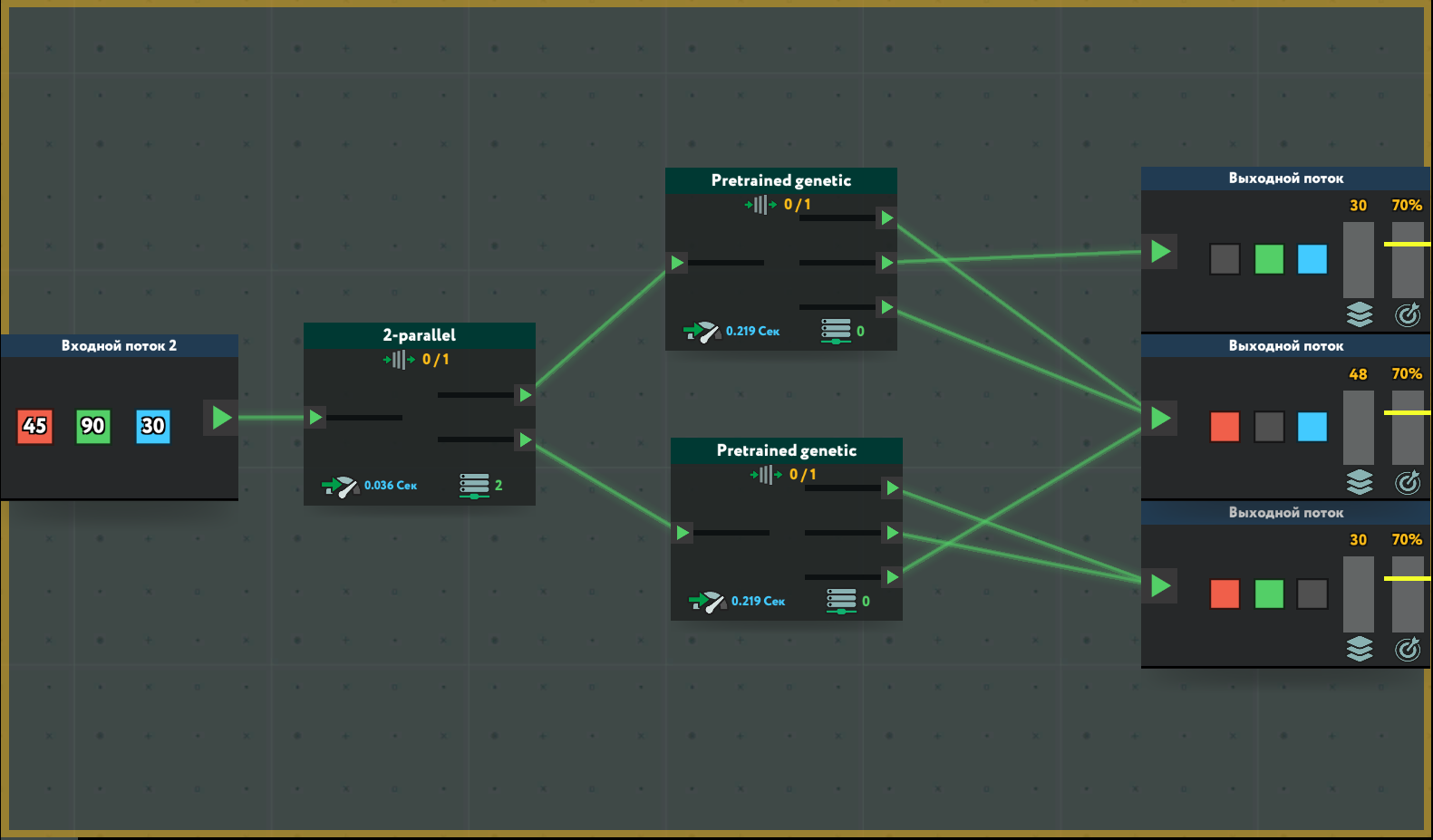Click the upper output port of 2-parallel
Viewport: 1433px width, 840px height.
click(x=526, y=395)
